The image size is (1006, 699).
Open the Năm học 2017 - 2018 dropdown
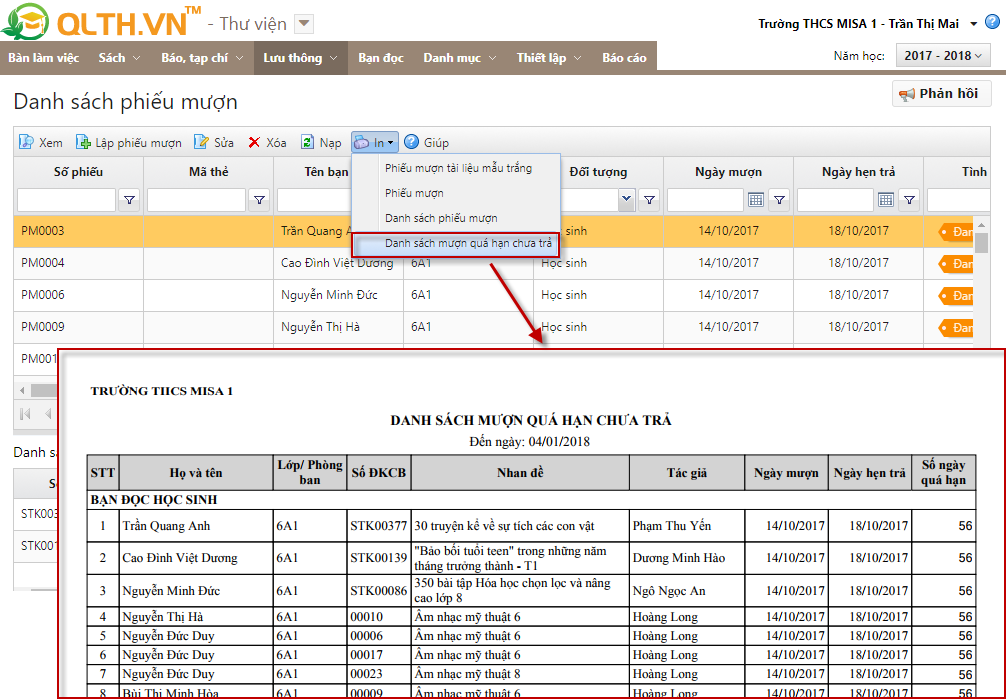943,56
